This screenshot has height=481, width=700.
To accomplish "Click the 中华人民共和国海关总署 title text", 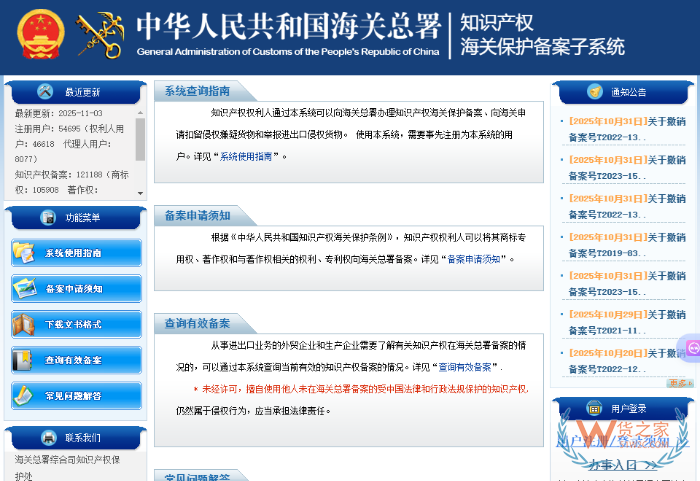I will click(x=288, y=26).
